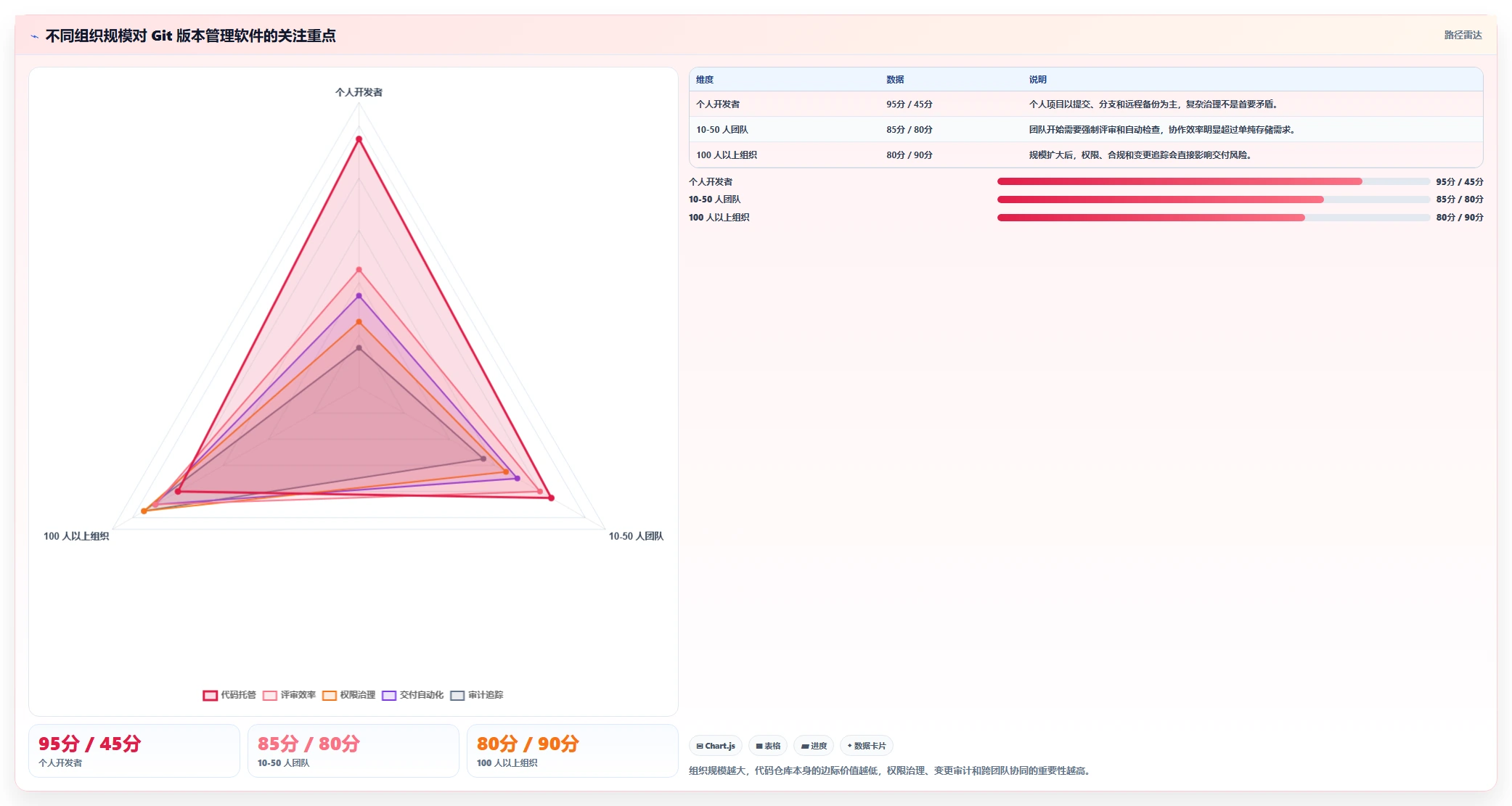Click the purple 交付自动化 point on 10-50 人团队 axis
This screenshot has width=1512, height=806.
517,479
